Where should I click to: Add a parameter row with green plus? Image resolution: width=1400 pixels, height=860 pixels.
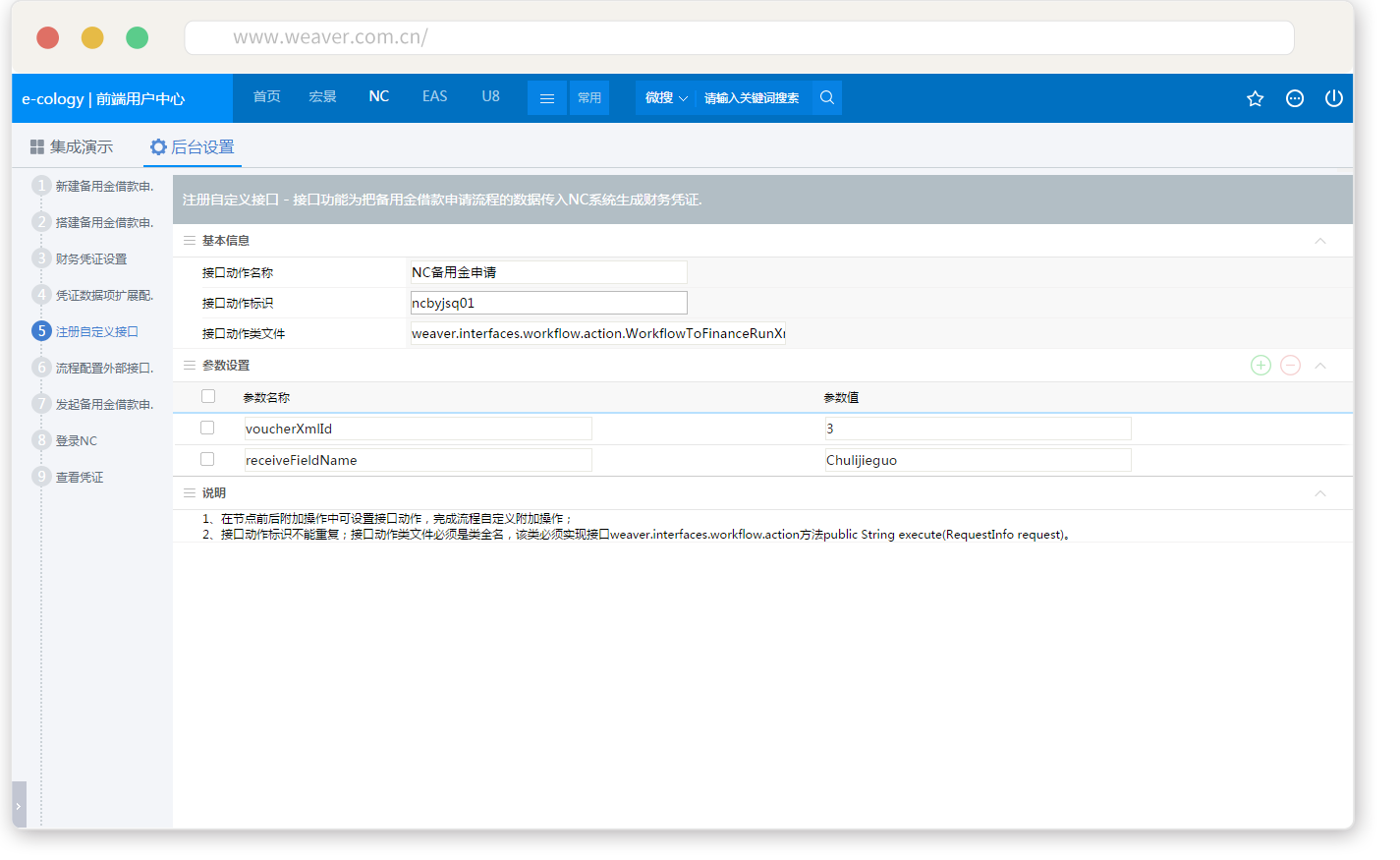click(x=1260, y=366)
